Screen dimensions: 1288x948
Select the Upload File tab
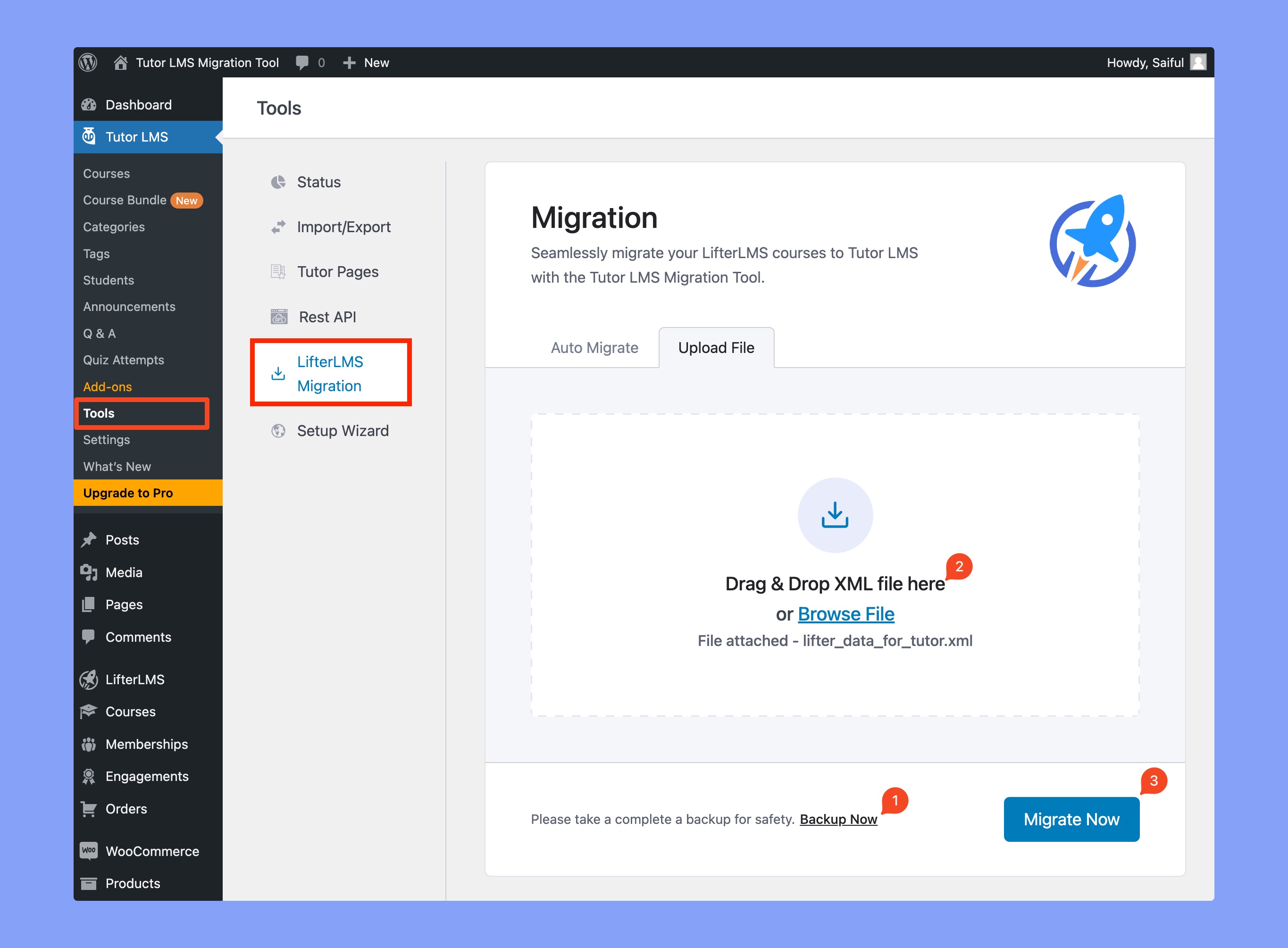point(716,348)
